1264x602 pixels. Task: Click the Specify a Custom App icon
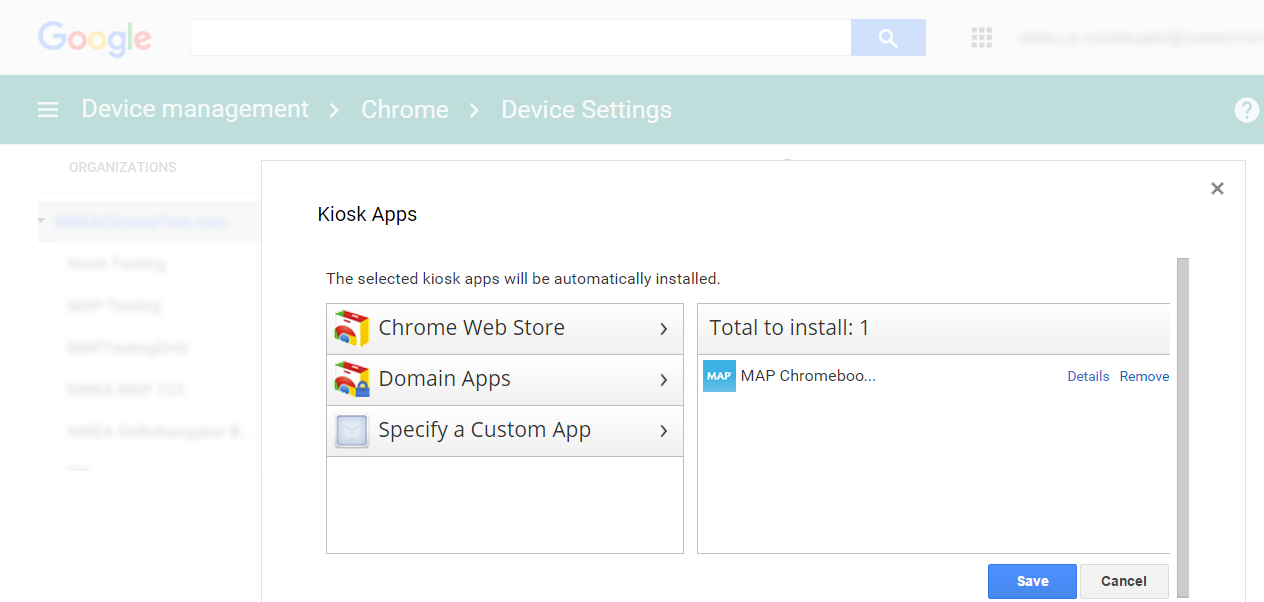(351, 431)
